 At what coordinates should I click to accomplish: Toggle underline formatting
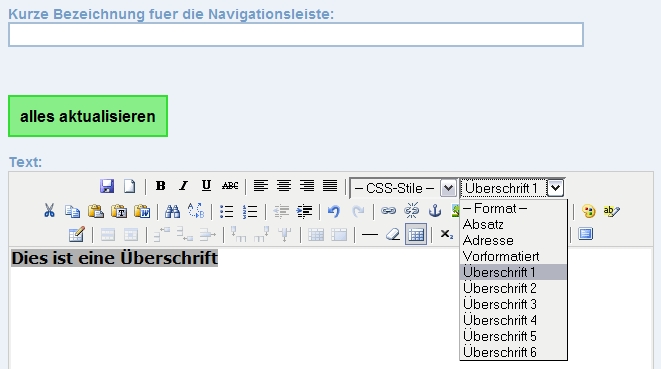click(206, 186)
